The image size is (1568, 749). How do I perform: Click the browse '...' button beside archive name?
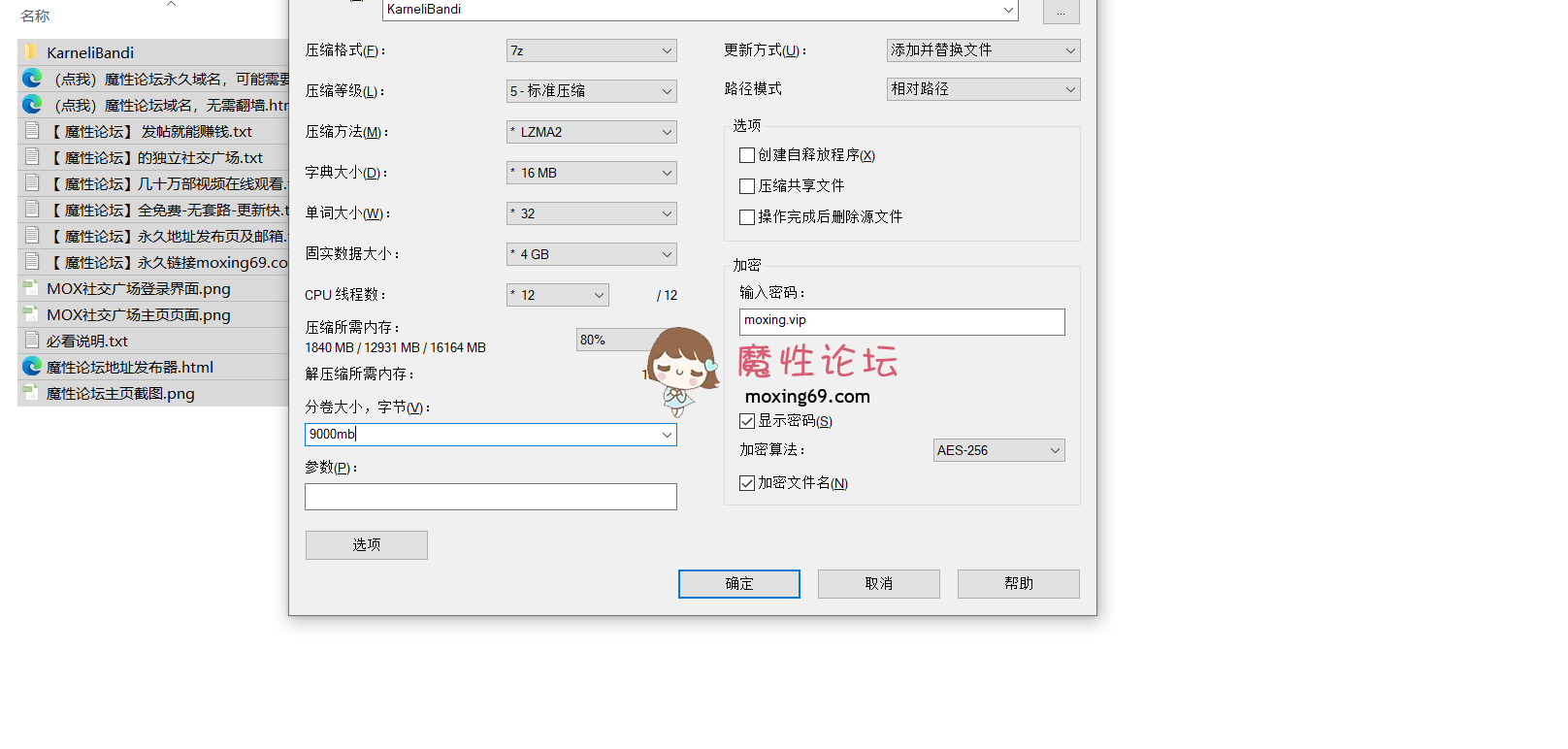tap(1062, 12)
